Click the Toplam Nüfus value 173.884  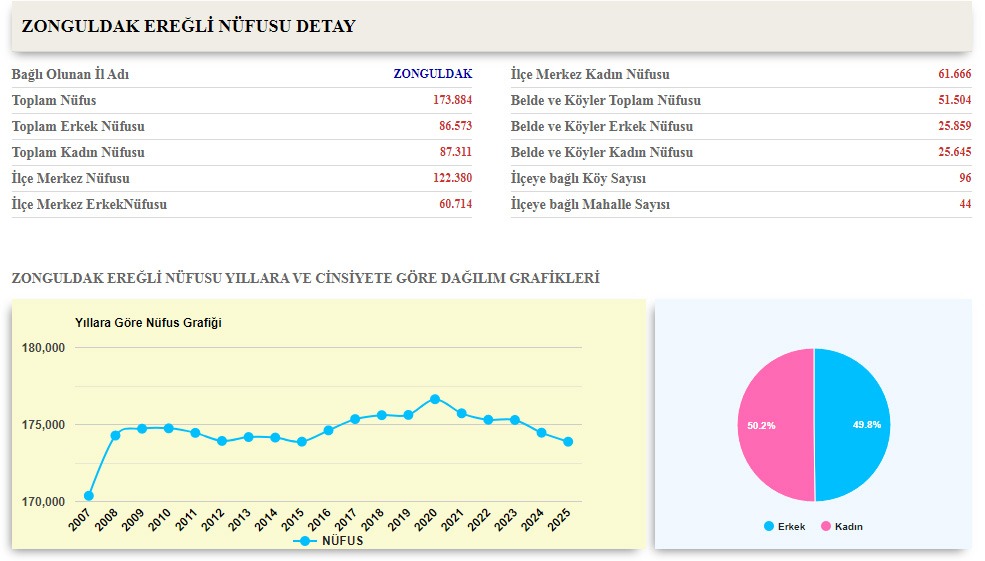click(x=452, y=100)
